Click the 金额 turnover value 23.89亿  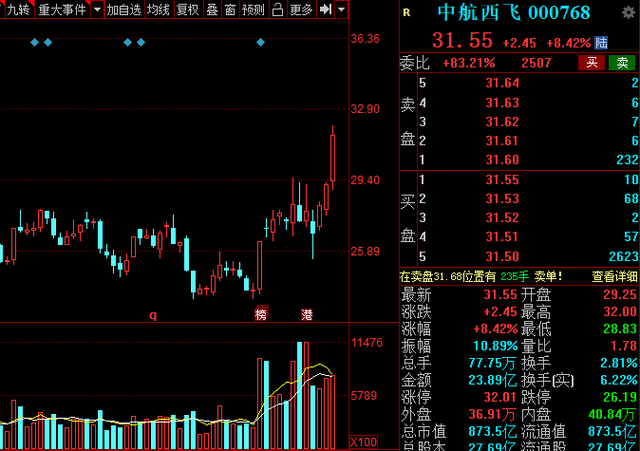(x=493, y=380)
